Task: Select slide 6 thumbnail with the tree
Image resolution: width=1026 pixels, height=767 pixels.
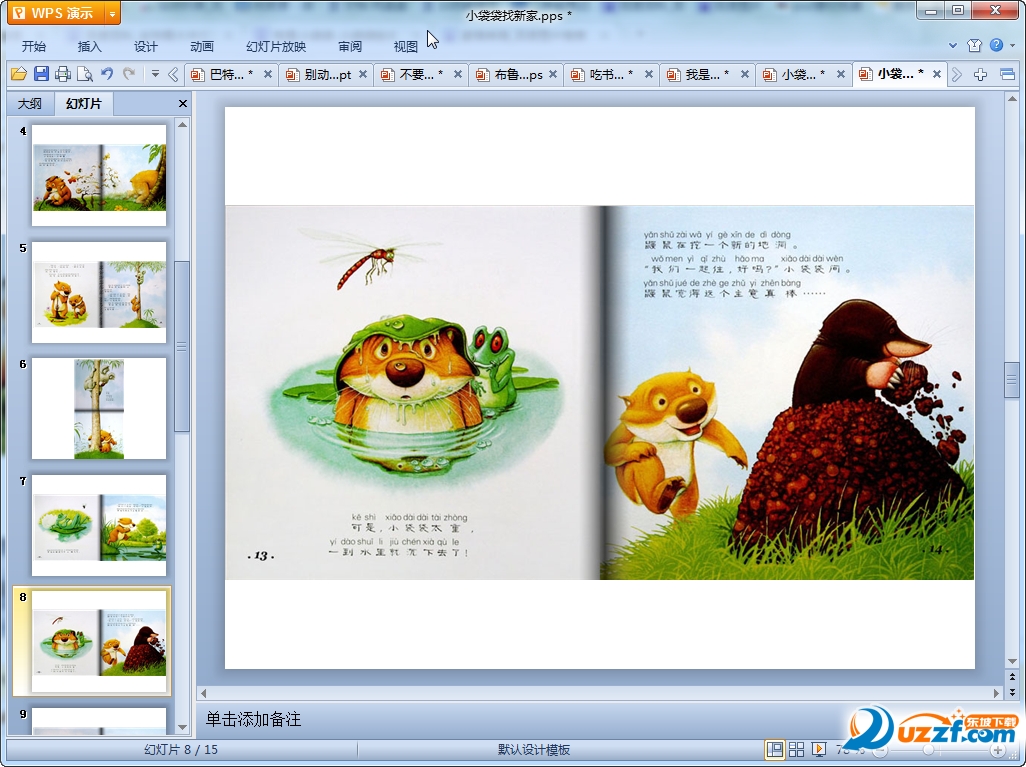Action: pyautogui.click(x=99, y=408)
